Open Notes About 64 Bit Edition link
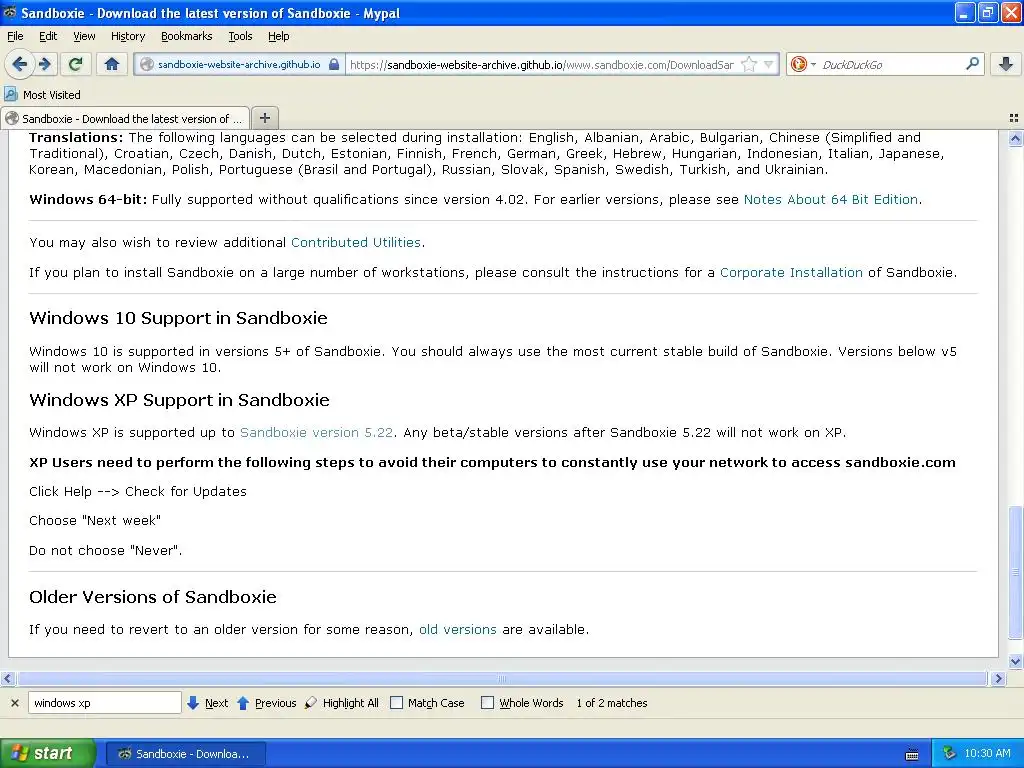This screenshot has width=1024, height=768. pos(831,199)
